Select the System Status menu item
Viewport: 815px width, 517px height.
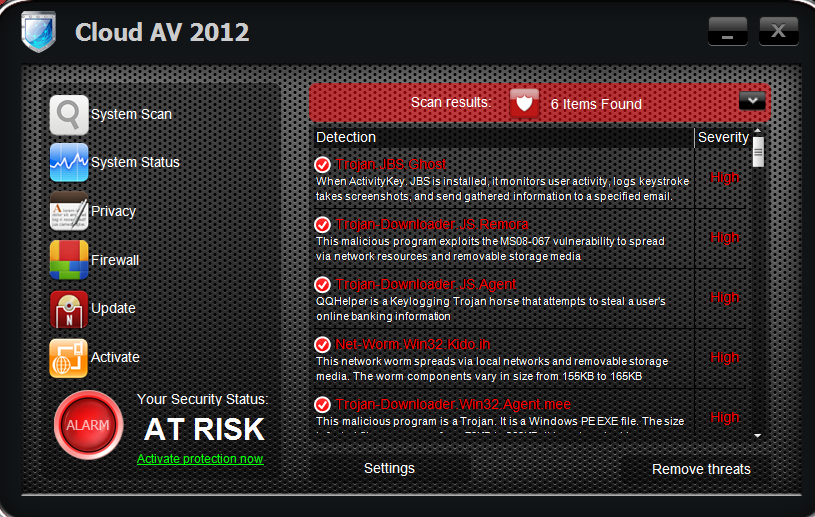[x=135, y=162]
